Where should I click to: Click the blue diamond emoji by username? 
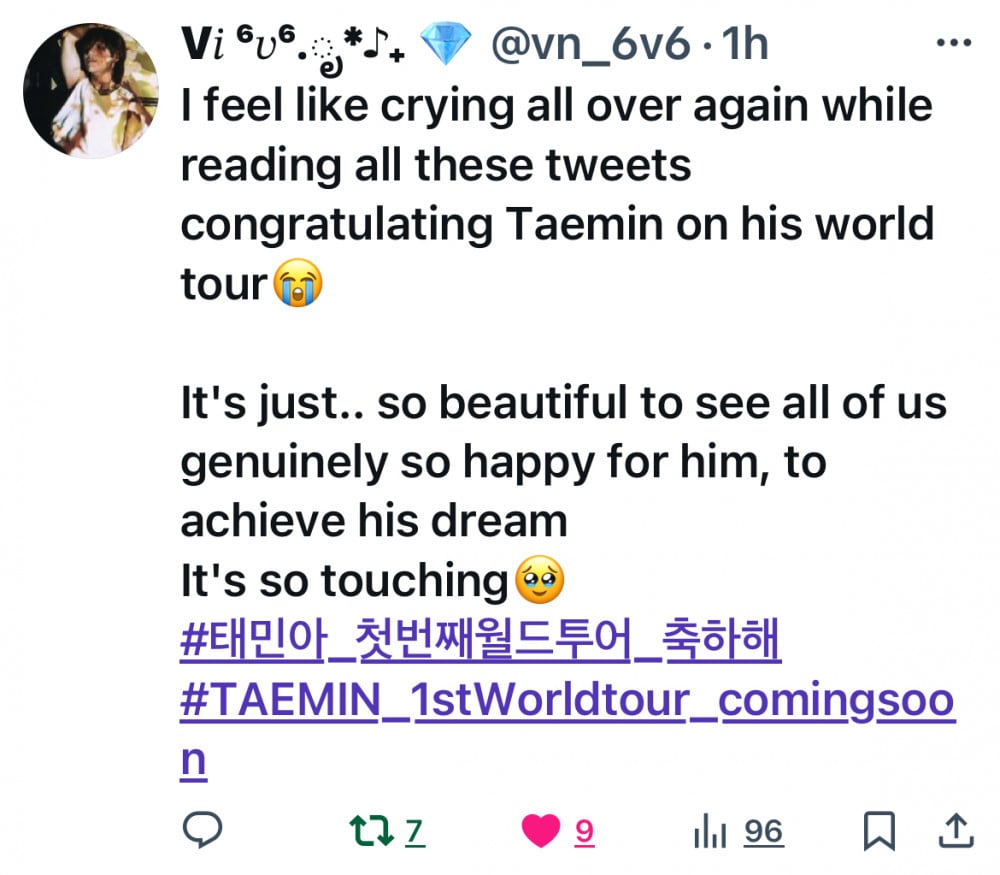click(446, 43)
